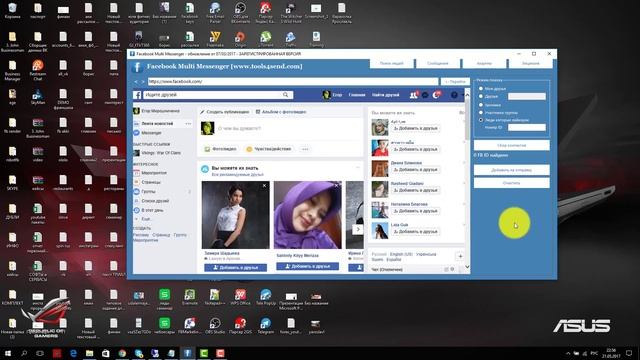Click the 'English (US)' language link
640x360 pixels.
pyautogui.click(x=401, y=254)
